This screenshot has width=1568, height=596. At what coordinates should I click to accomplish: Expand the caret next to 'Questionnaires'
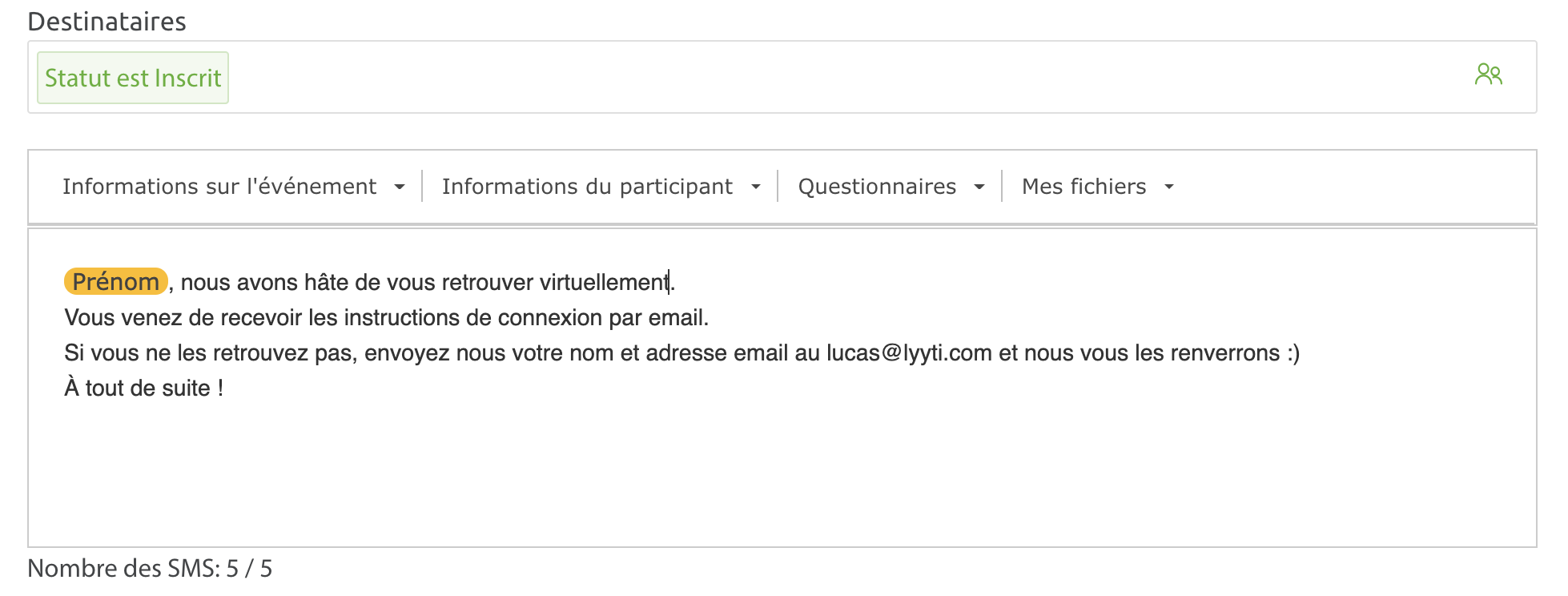point(979,187)
